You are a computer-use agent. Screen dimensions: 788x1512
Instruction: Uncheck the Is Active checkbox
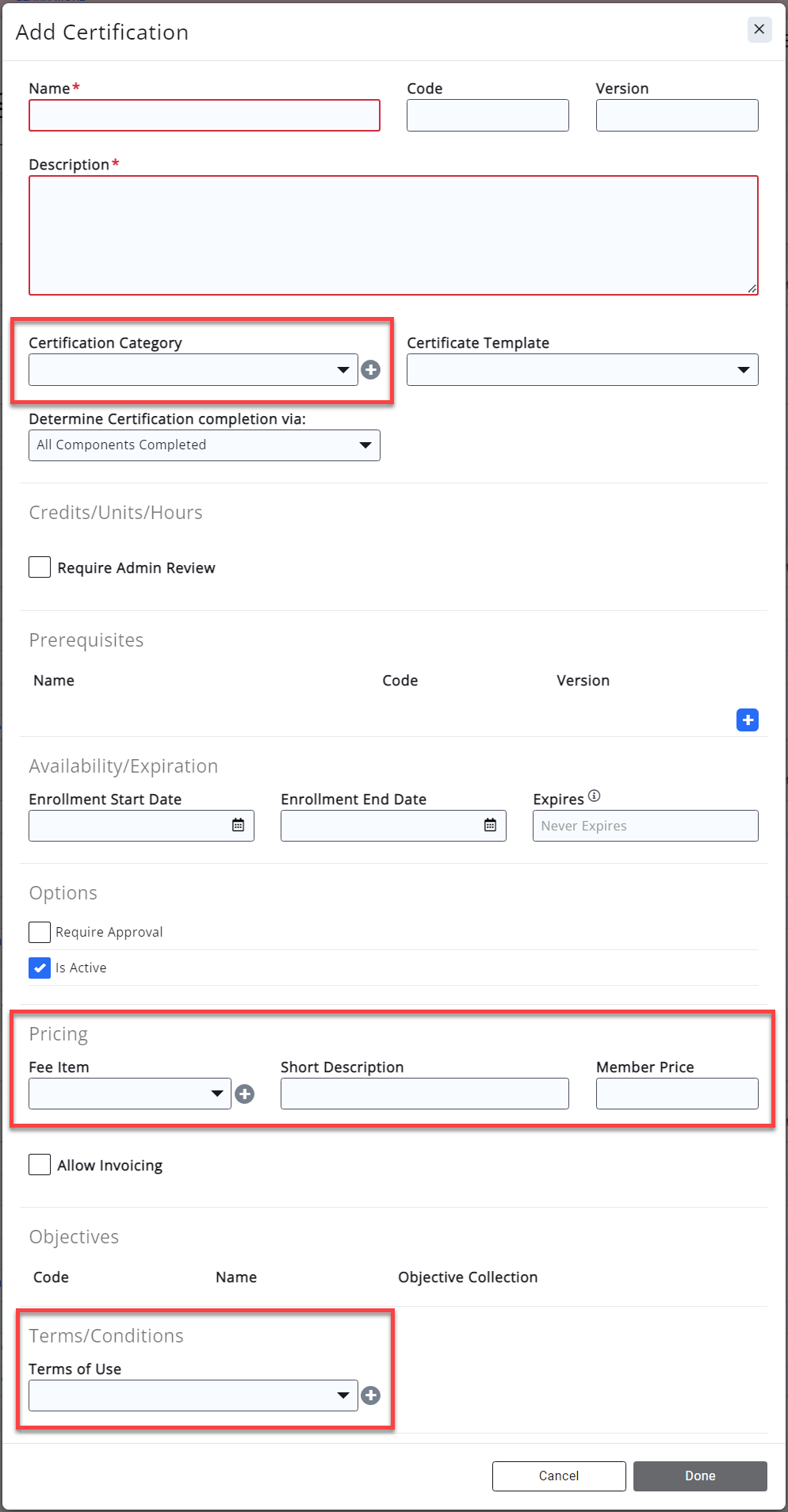point(40,968)
